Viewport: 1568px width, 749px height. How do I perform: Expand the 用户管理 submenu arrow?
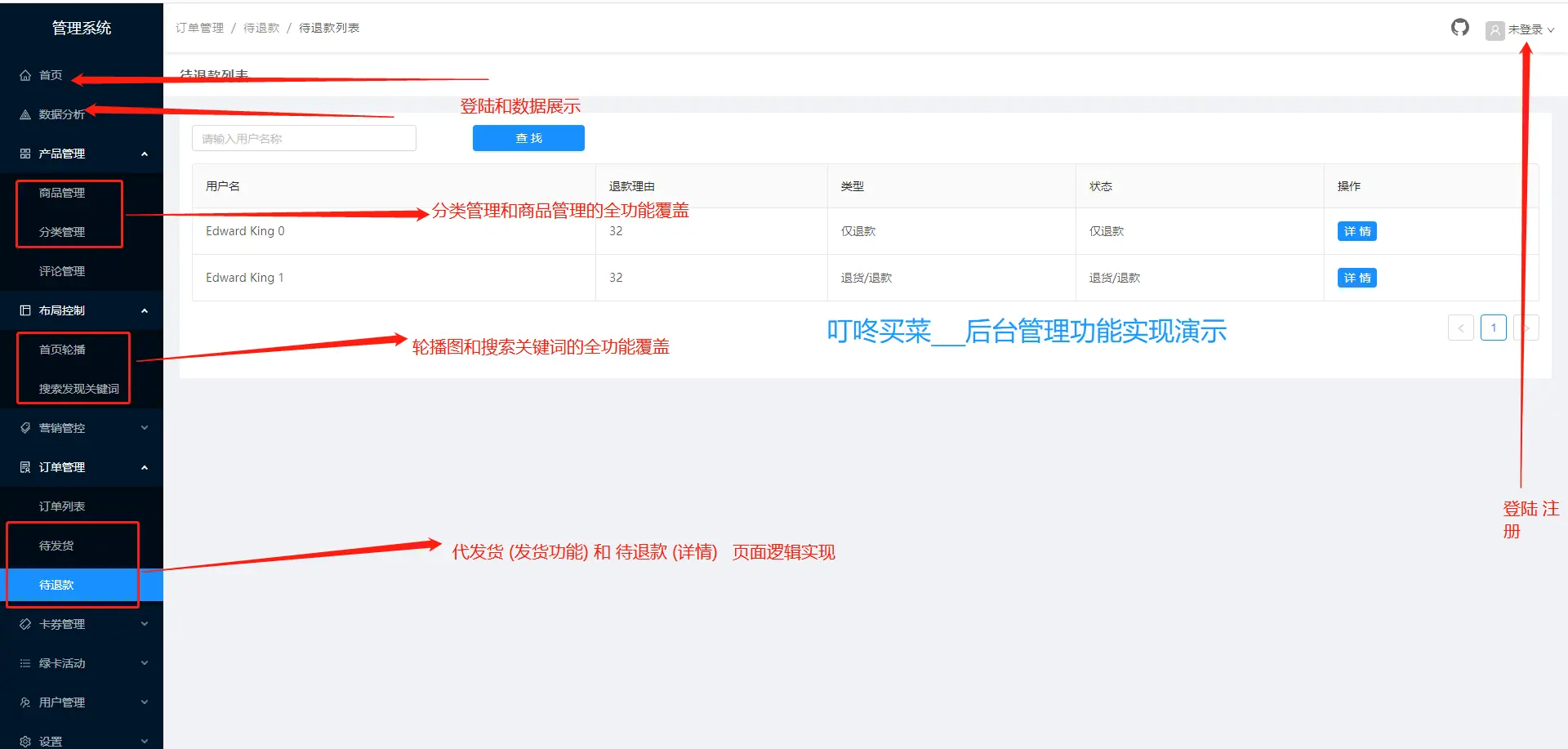[x=145, y=702]
